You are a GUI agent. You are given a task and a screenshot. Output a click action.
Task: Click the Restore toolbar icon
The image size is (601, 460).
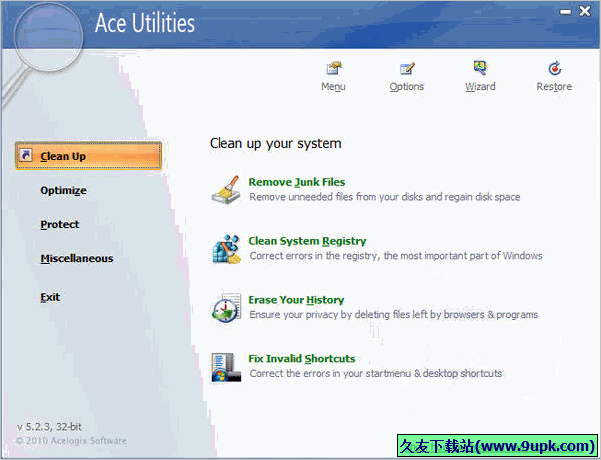554,68
